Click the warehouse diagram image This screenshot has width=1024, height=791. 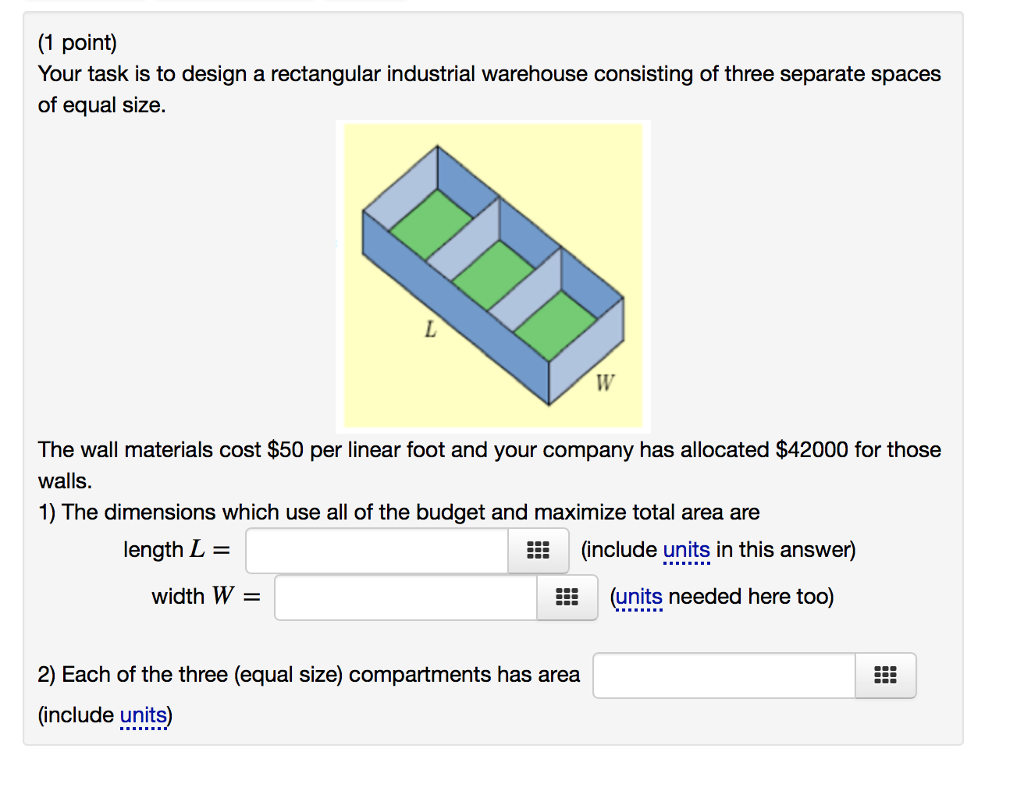(494, 275)
